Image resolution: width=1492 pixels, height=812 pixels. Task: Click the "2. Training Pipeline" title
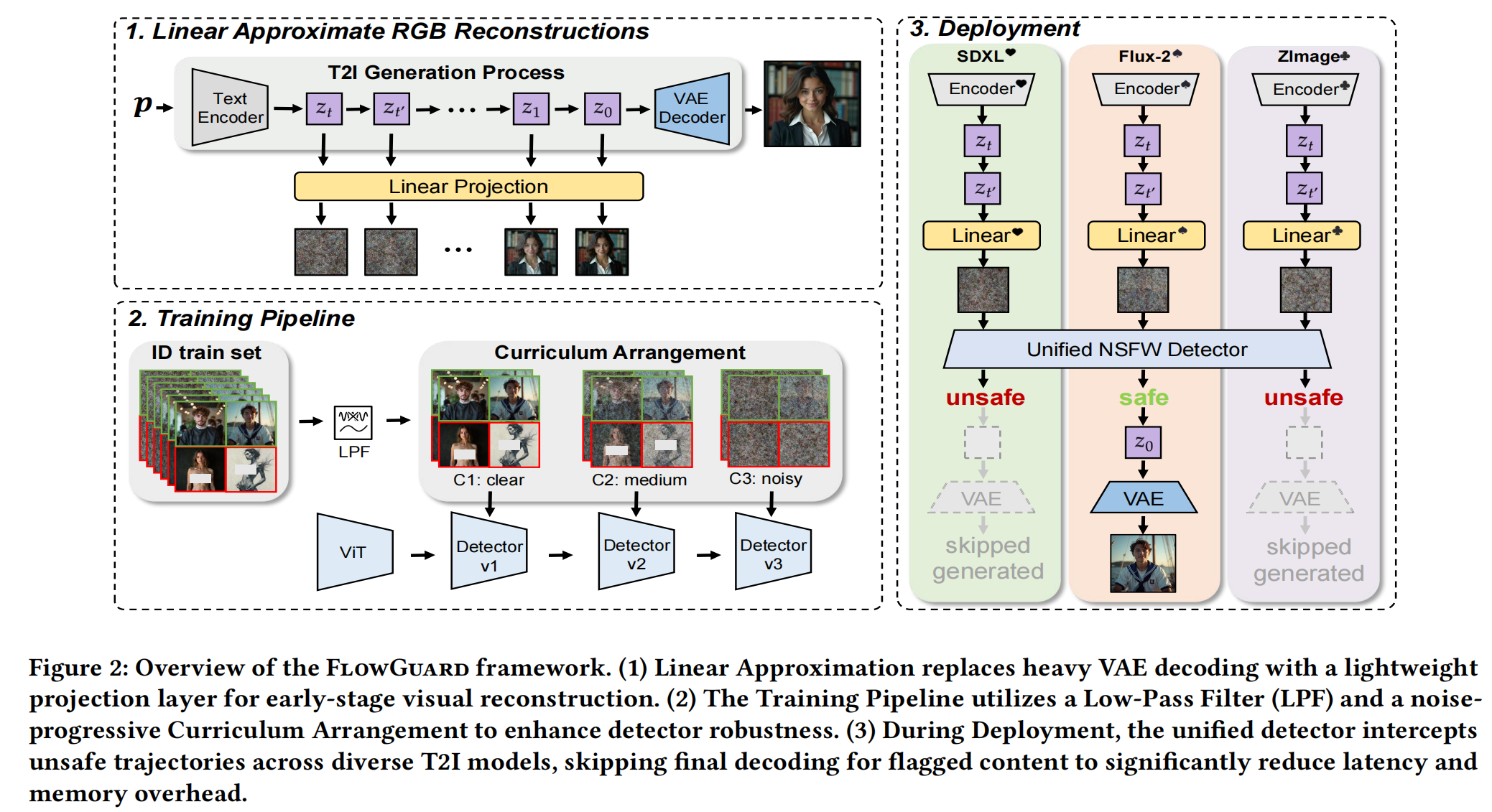tap(241, 318)
